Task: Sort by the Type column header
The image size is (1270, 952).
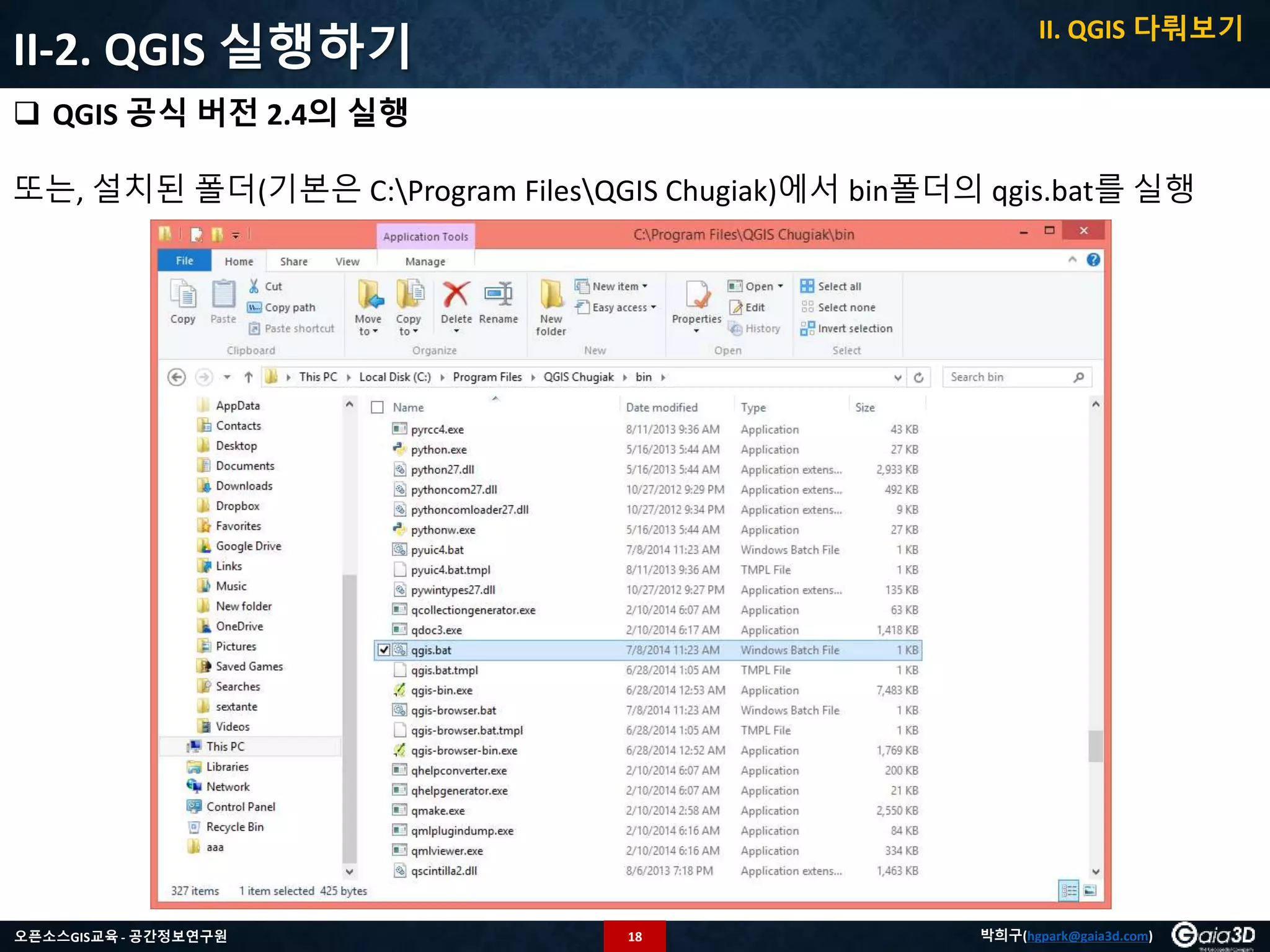Action: point(753,407)
